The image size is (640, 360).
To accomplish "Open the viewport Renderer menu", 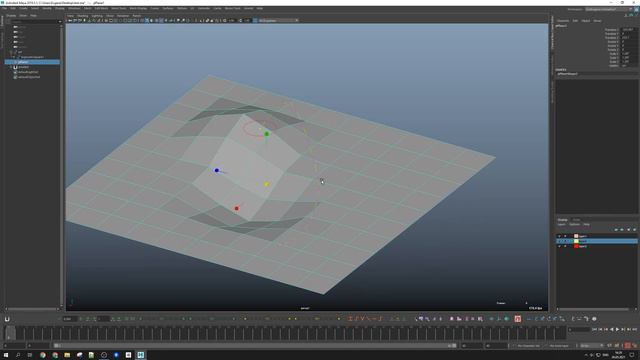I will pyautogui.click(x=123, y=16).
